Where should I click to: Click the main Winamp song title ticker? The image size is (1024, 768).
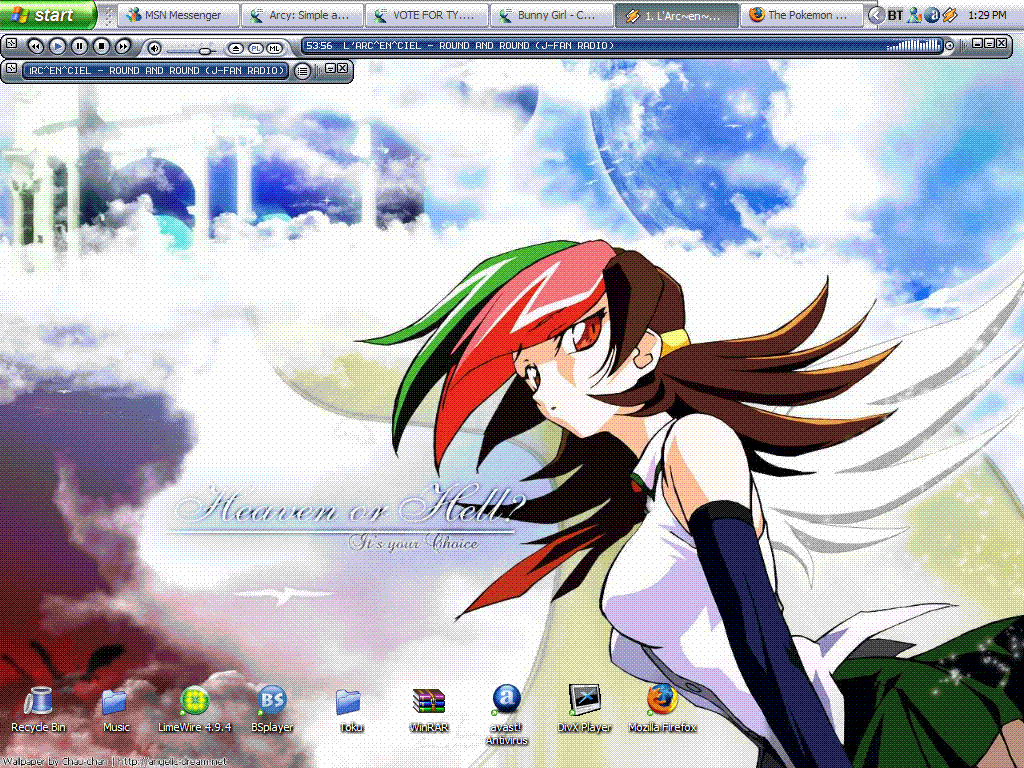pyautogui.click(x=479, y=46)
